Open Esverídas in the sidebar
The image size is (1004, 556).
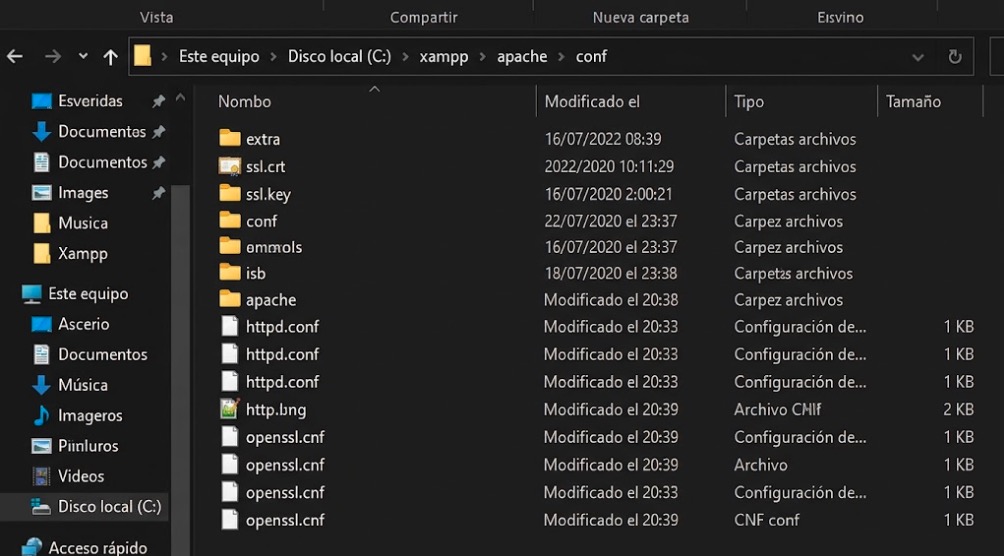(x=90, y=101)
